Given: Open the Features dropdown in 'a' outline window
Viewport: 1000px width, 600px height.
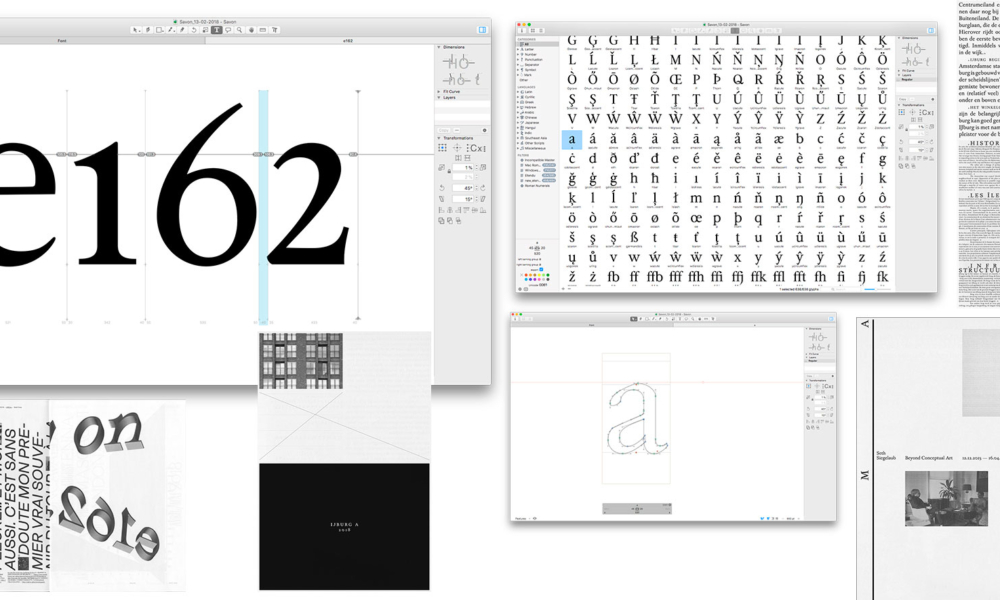Looking at the screenshot, I should point(521,518).
